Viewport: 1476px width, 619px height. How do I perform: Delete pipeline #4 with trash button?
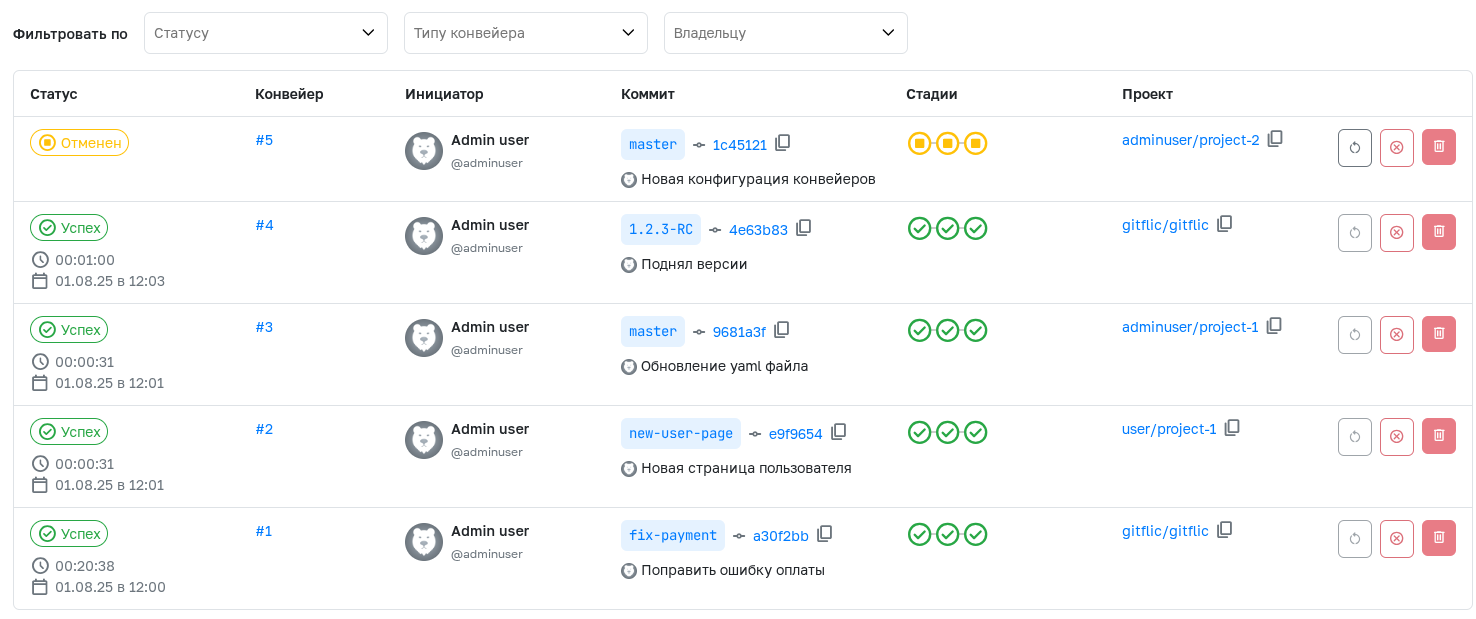[1438, 232]
